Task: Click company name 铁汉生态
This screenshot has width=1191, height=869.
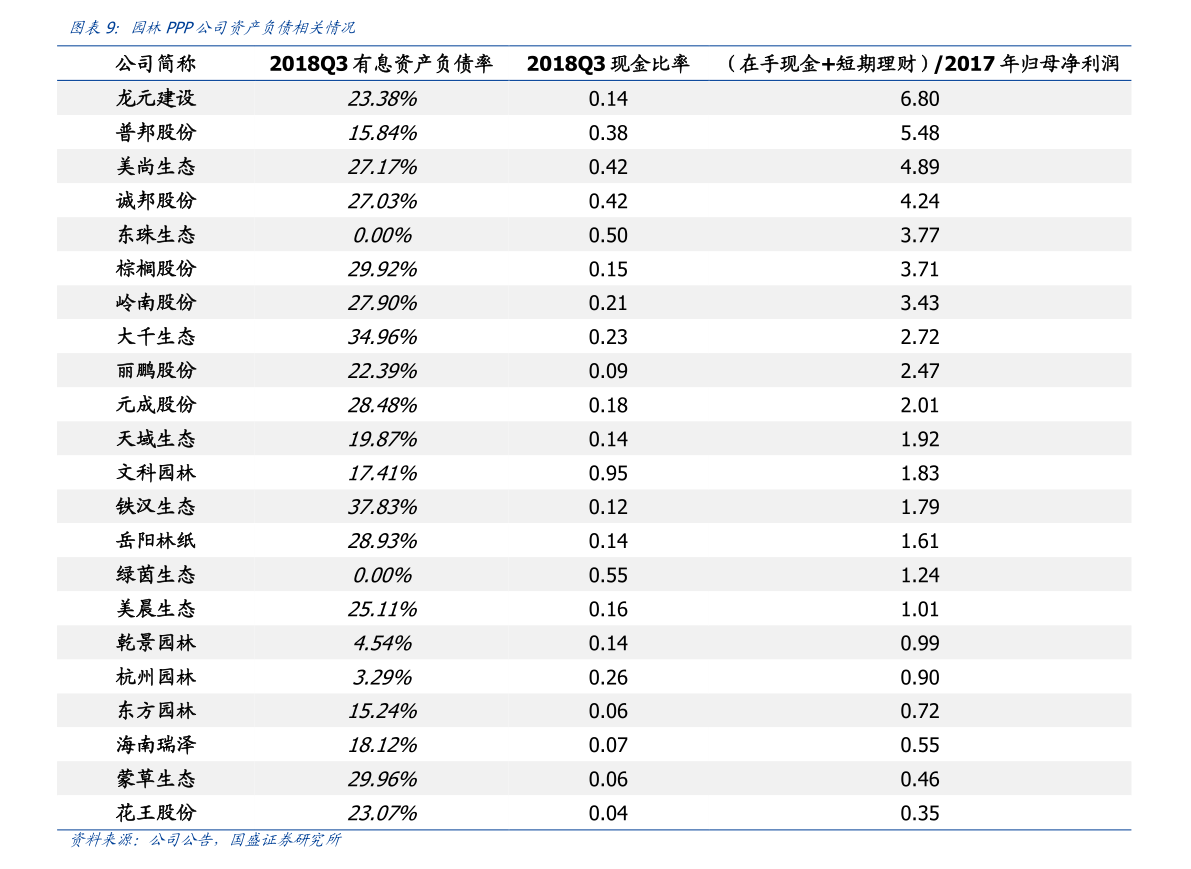Action: (x=156, y=507)
